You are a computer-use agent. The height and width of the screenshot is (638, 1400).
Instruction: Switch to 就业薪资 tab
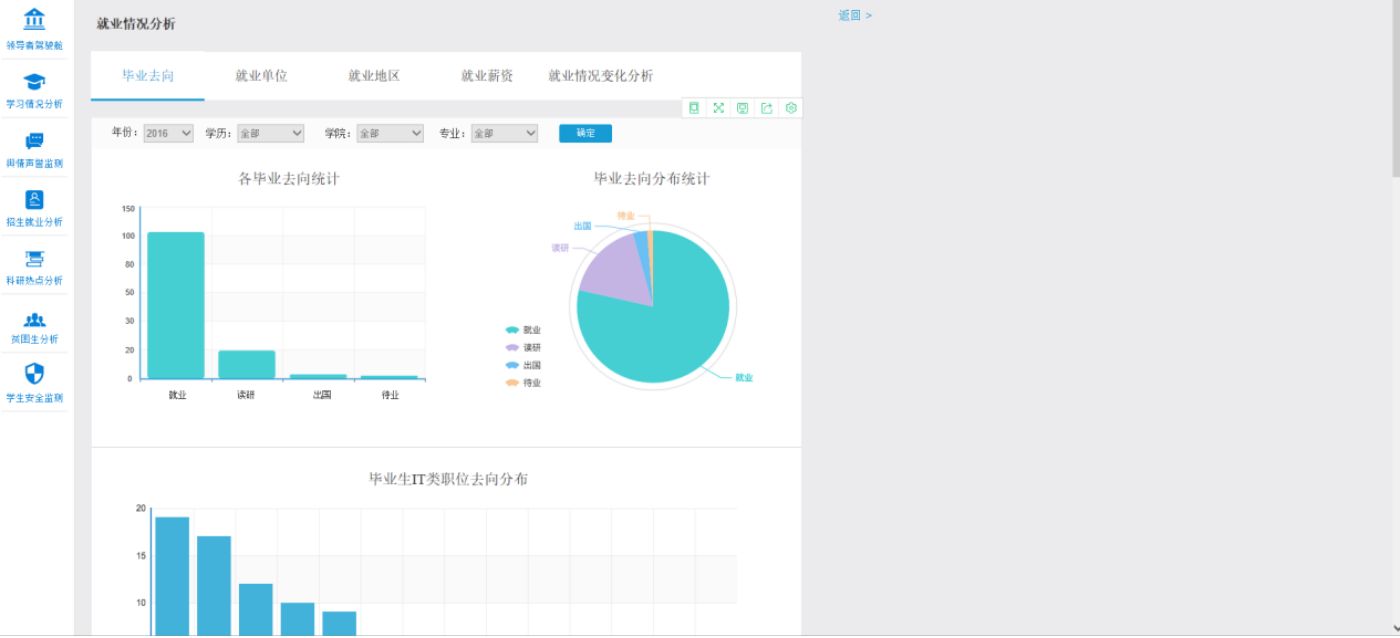pos(487,76)
